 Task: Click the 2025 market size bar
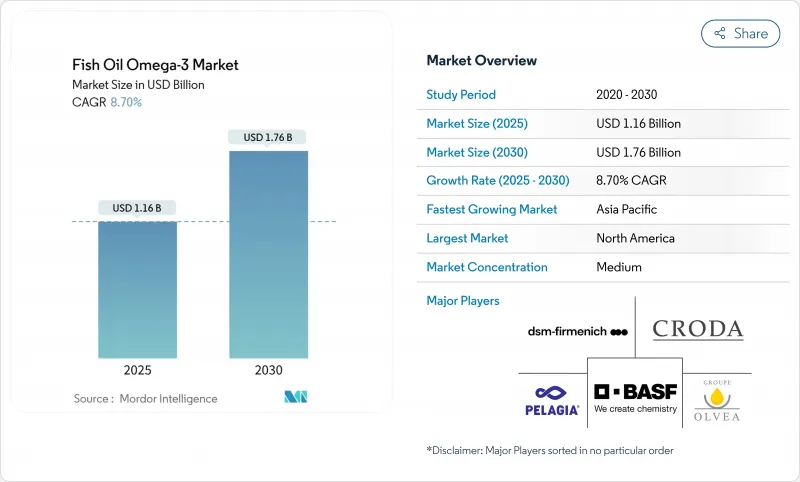137,290
